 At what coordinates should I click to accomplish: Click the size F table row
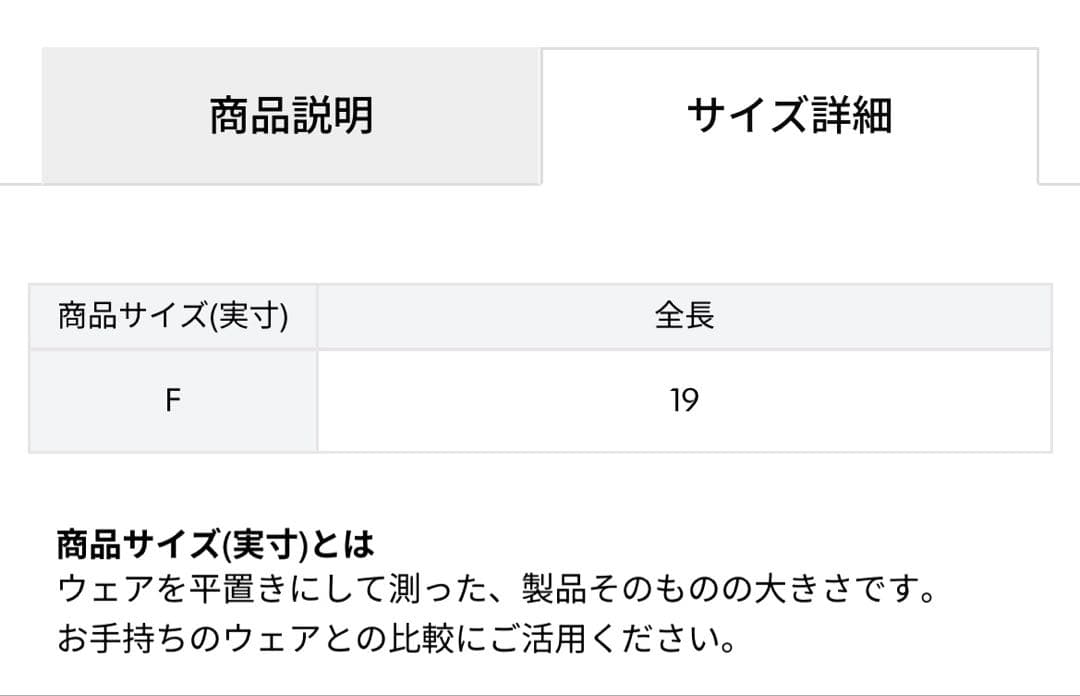click(540, 399)
